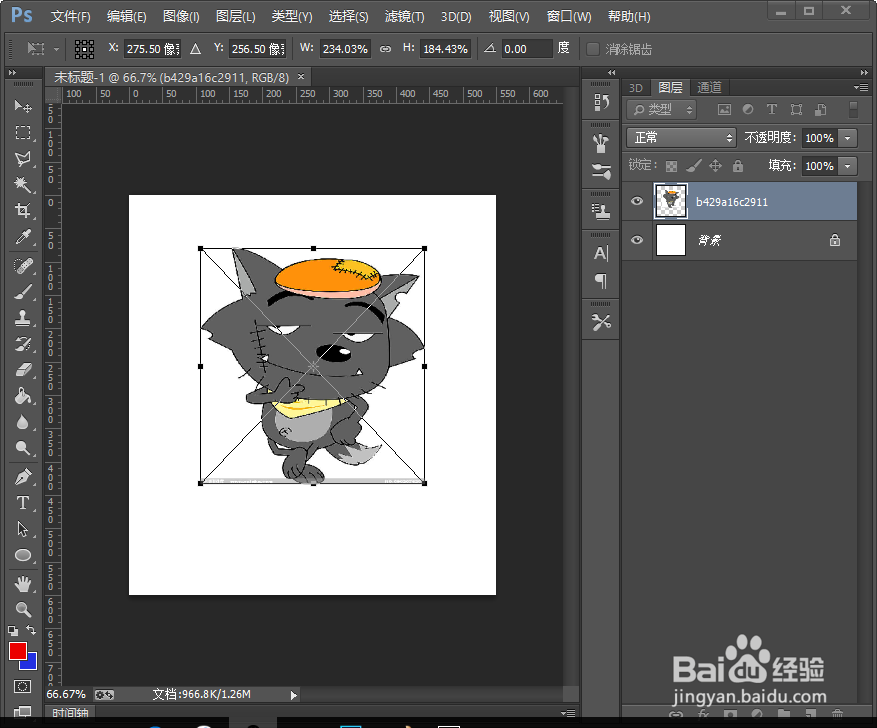Viewport: 877px width, 728px height.
Task: Open the 不透明度 opacity slider dropdown
Action: tap(848, 138)
